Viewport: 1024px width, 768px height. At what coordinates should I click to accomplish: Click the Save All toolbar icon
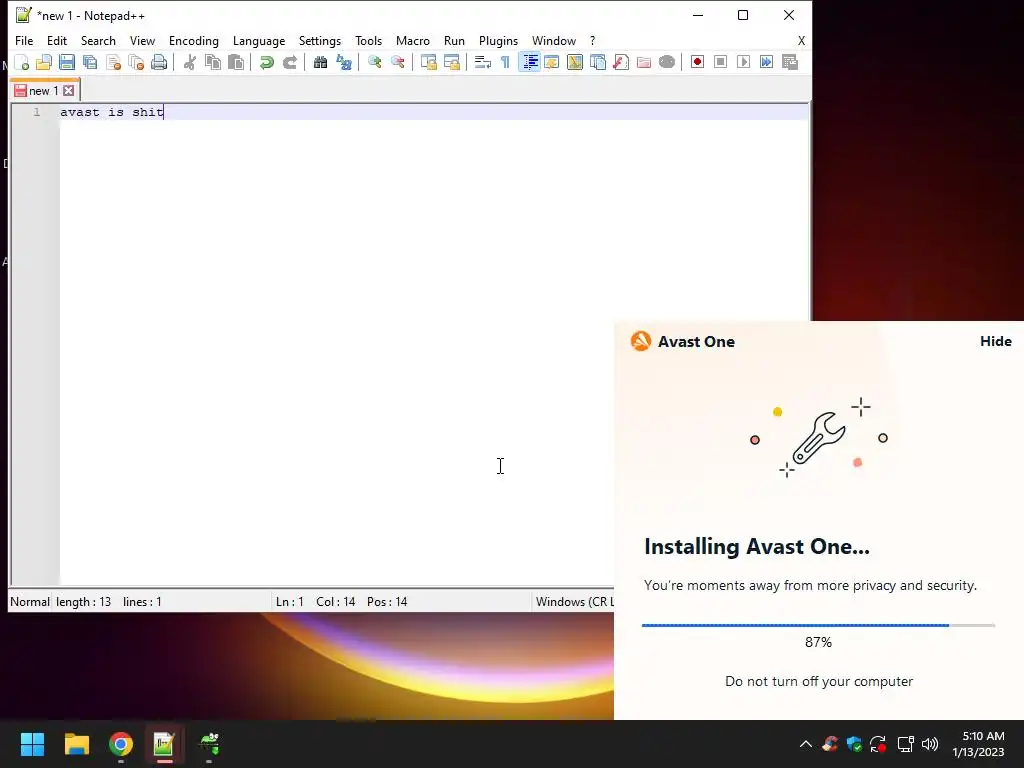pyautogui.click(x=90, y=62)
